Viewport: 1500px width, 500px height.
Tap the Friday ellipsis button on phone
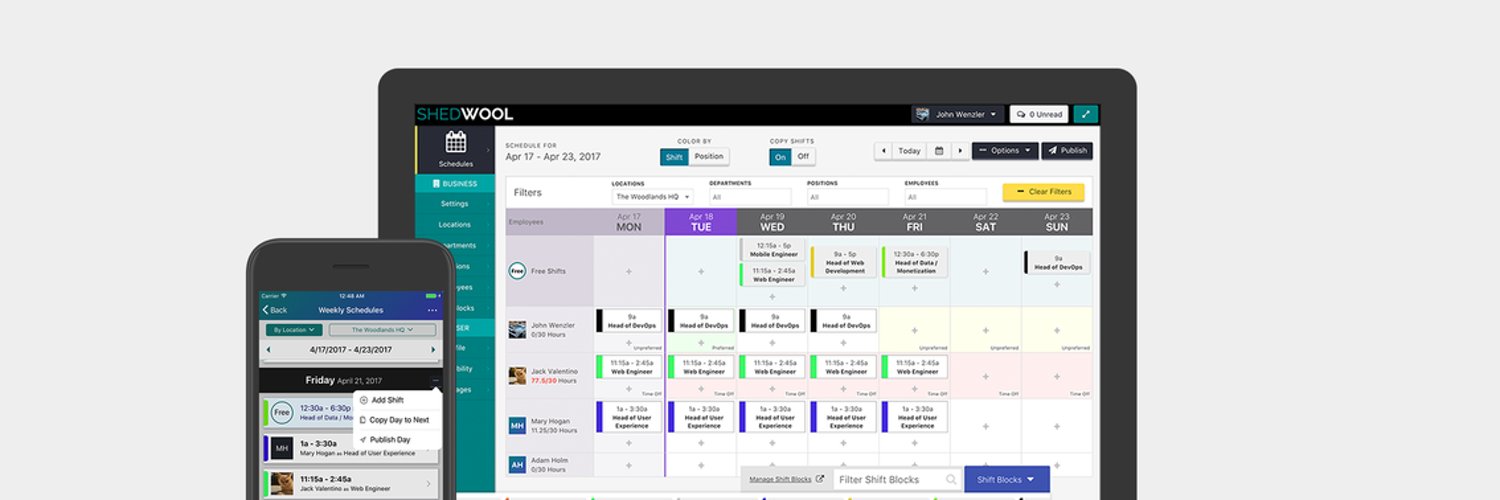click(434, 381)
